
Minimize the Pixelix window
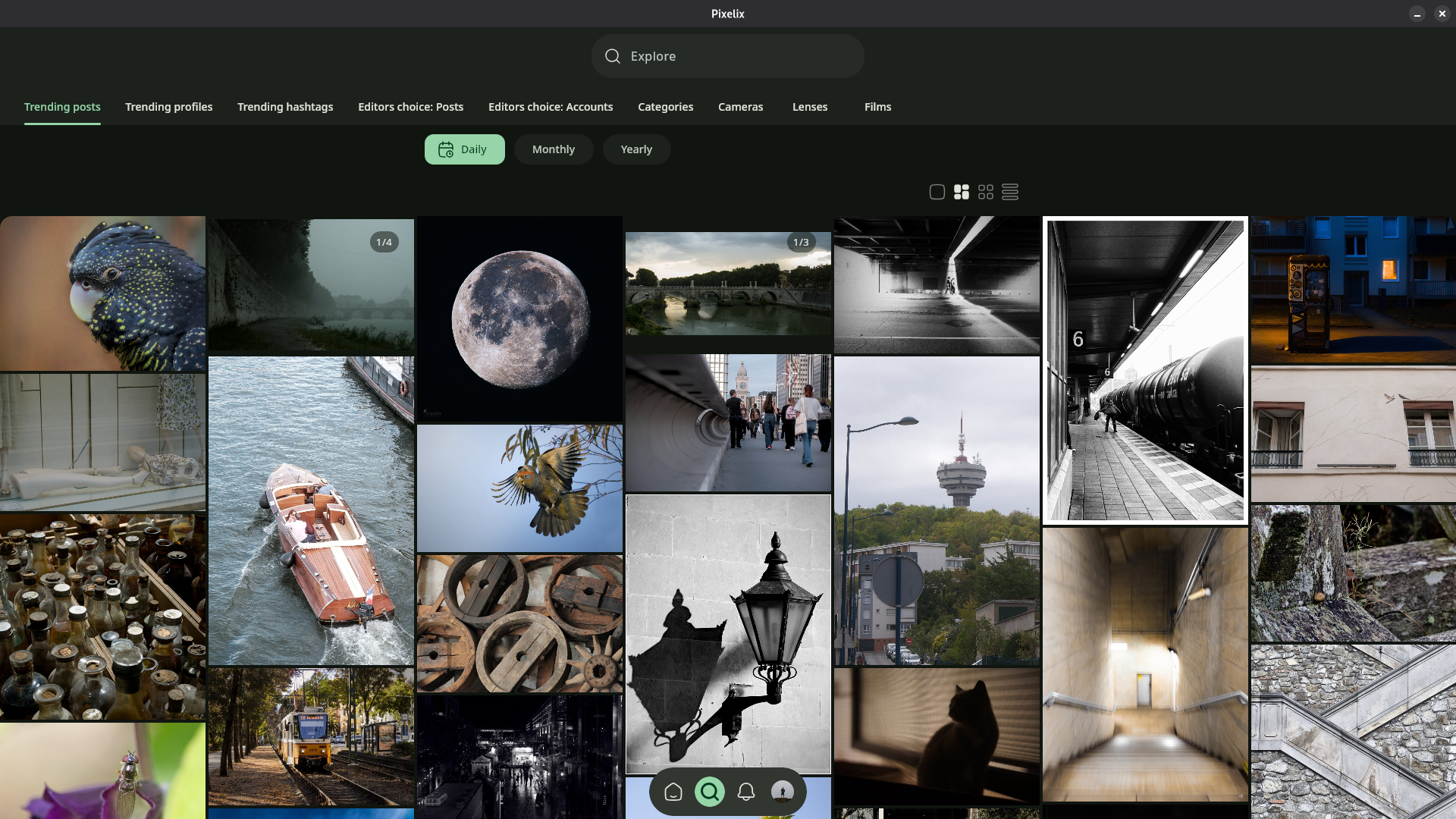click(x=1417, y=14)
